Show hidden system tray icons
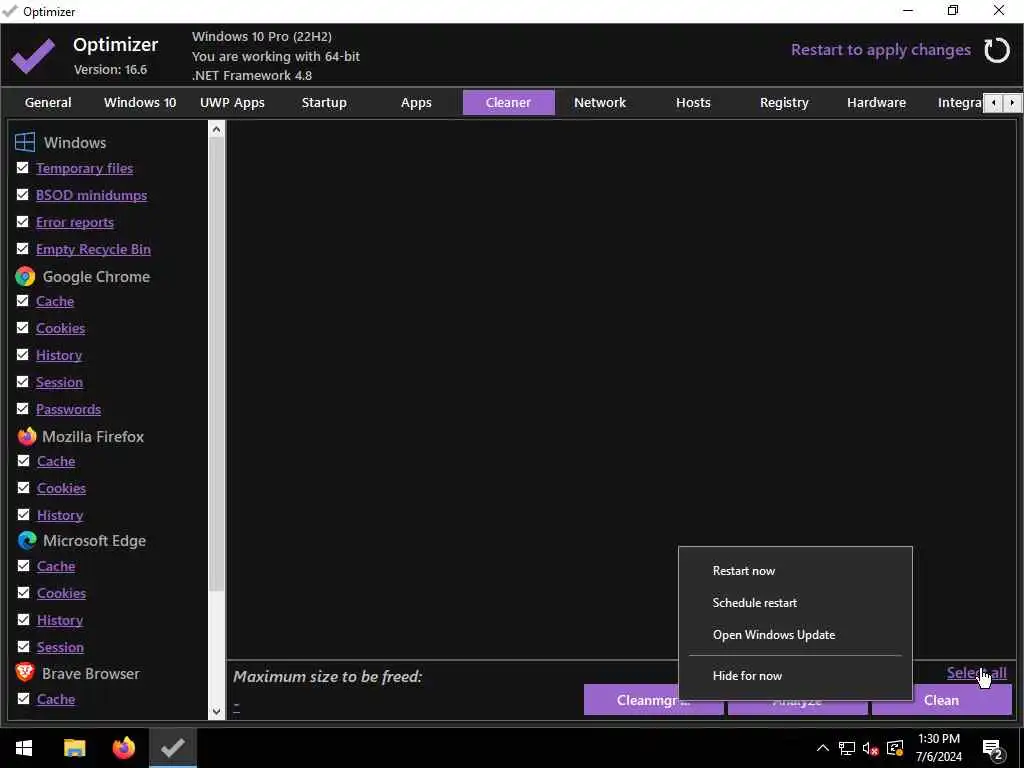 coord(823,748)
